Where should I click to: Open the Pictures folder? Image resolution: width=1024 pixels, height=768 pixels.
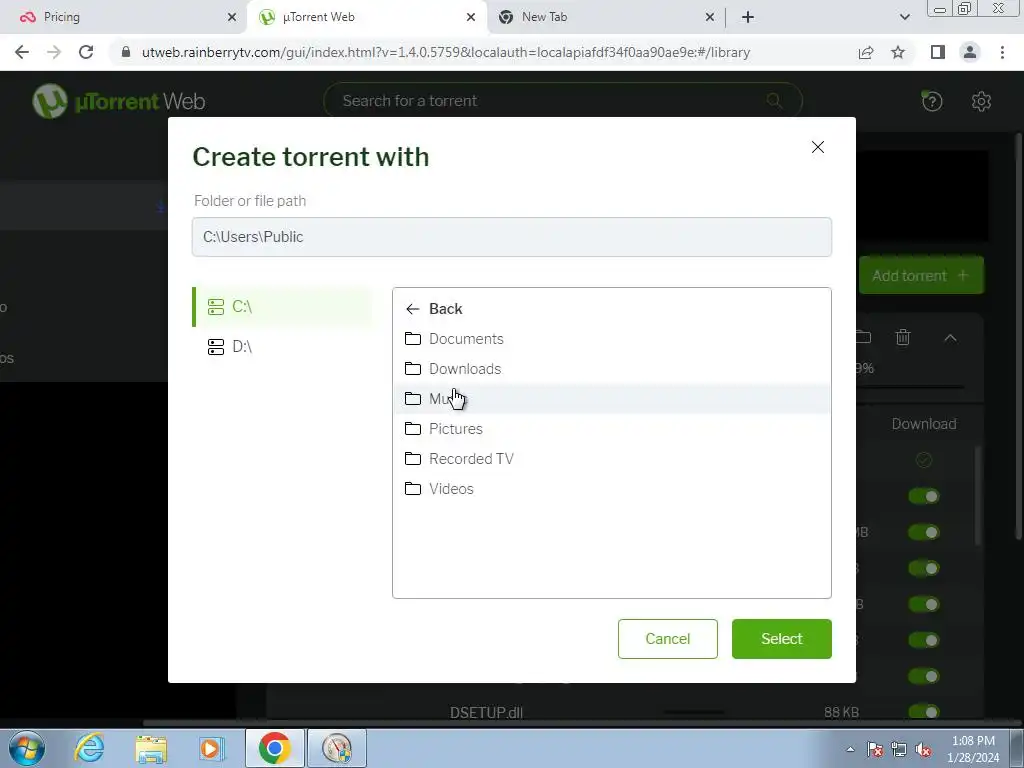612,429
